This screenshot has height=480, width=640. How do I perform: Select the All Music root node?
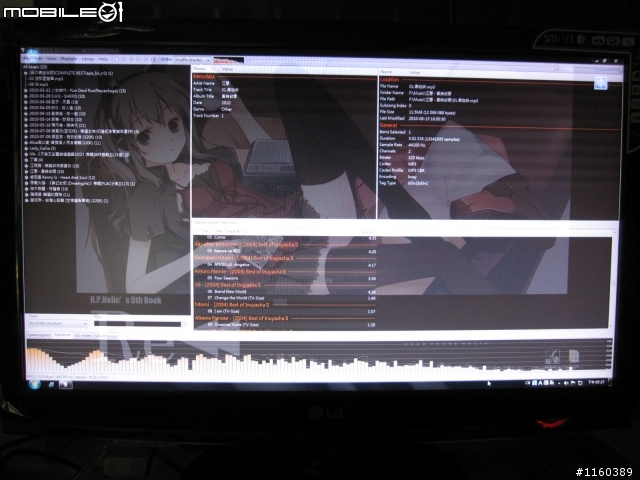click(x=35, y=67)
